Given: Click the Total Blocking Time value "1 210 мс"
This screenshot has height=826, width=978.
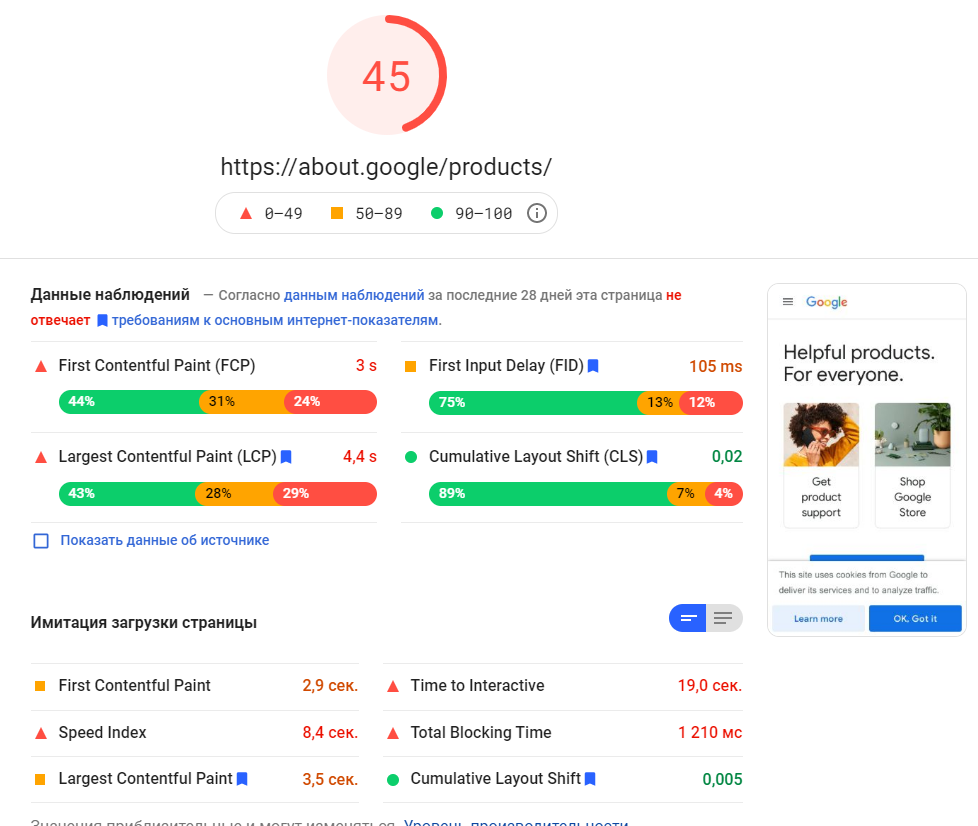Looking at the screenshot, I should click(710, 732).
